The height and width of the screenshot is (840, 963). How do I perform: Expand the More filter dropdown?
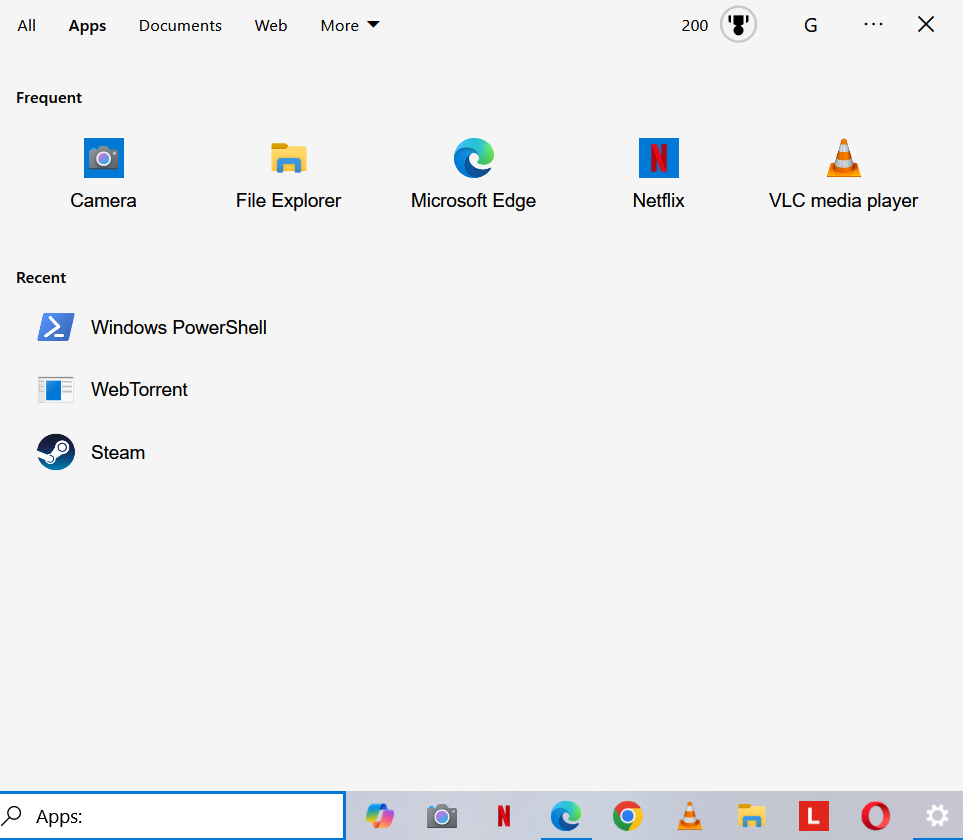tap(350, 26)
